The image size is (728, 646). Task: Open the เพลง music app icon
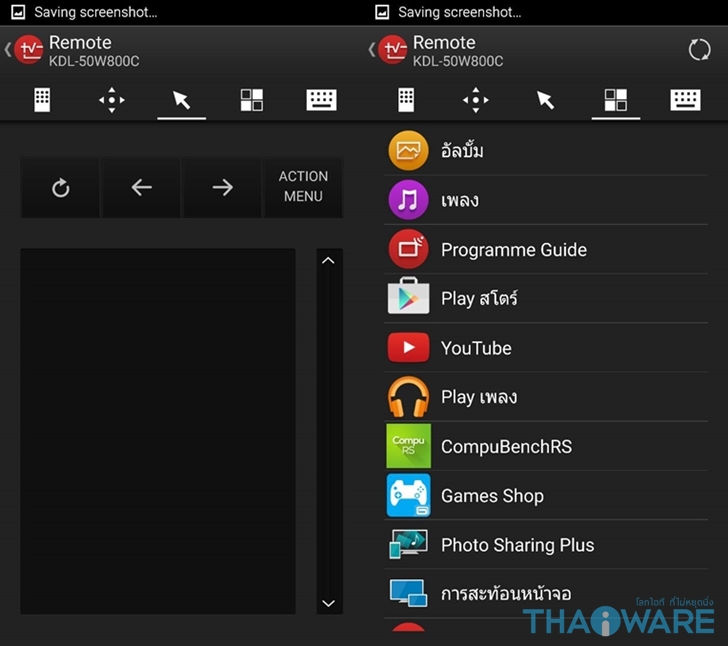[x=408, y=200]
